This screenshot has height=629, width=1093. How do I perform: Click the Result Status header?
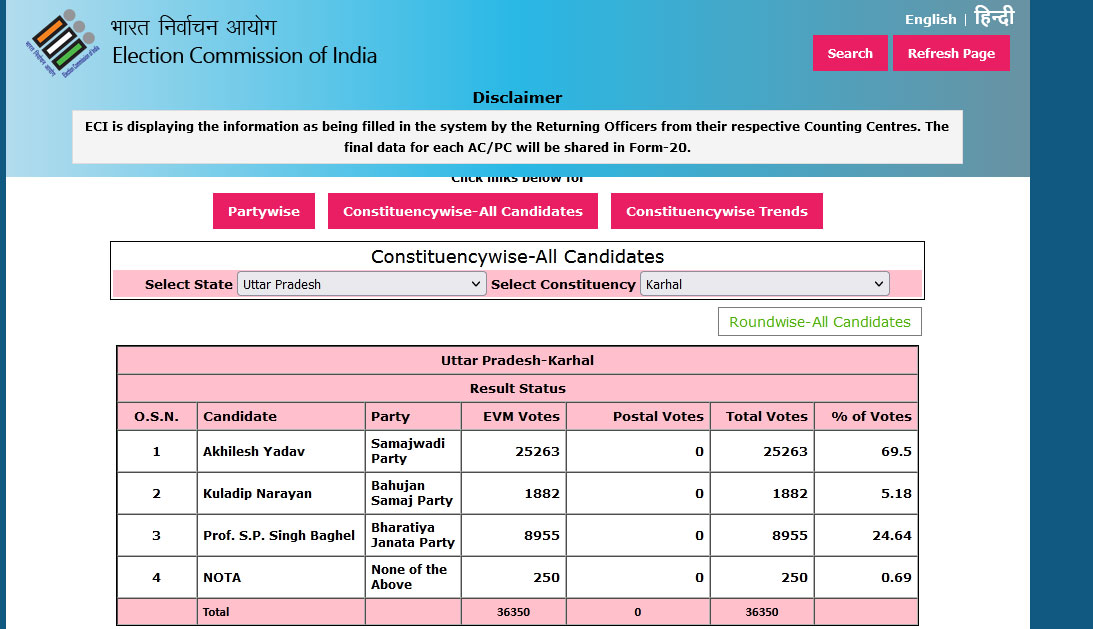click(517, 388)
